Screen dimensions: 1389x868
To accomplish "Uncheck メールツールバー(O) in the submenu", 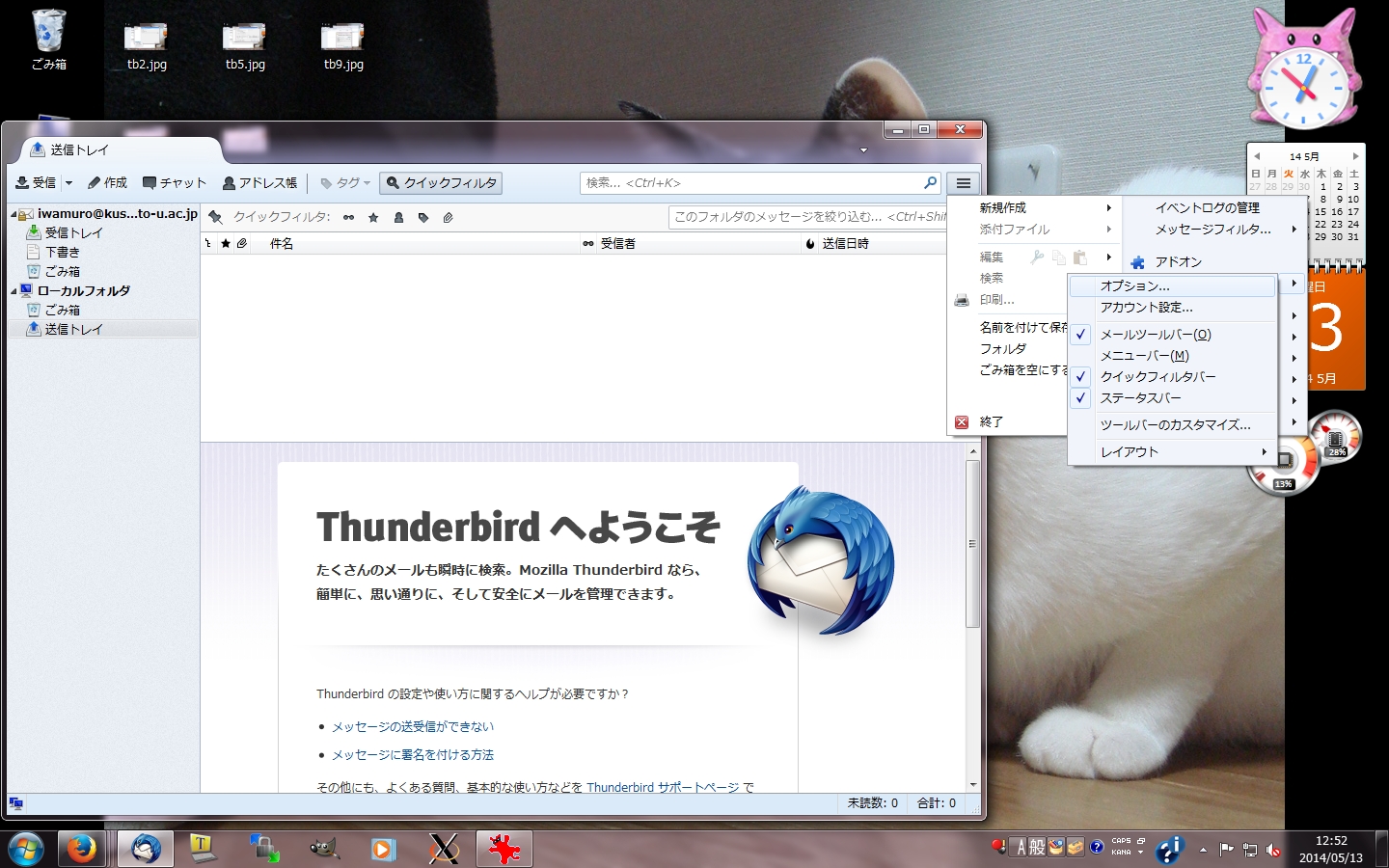I will pyautogui.click(x=1172, y=335).
